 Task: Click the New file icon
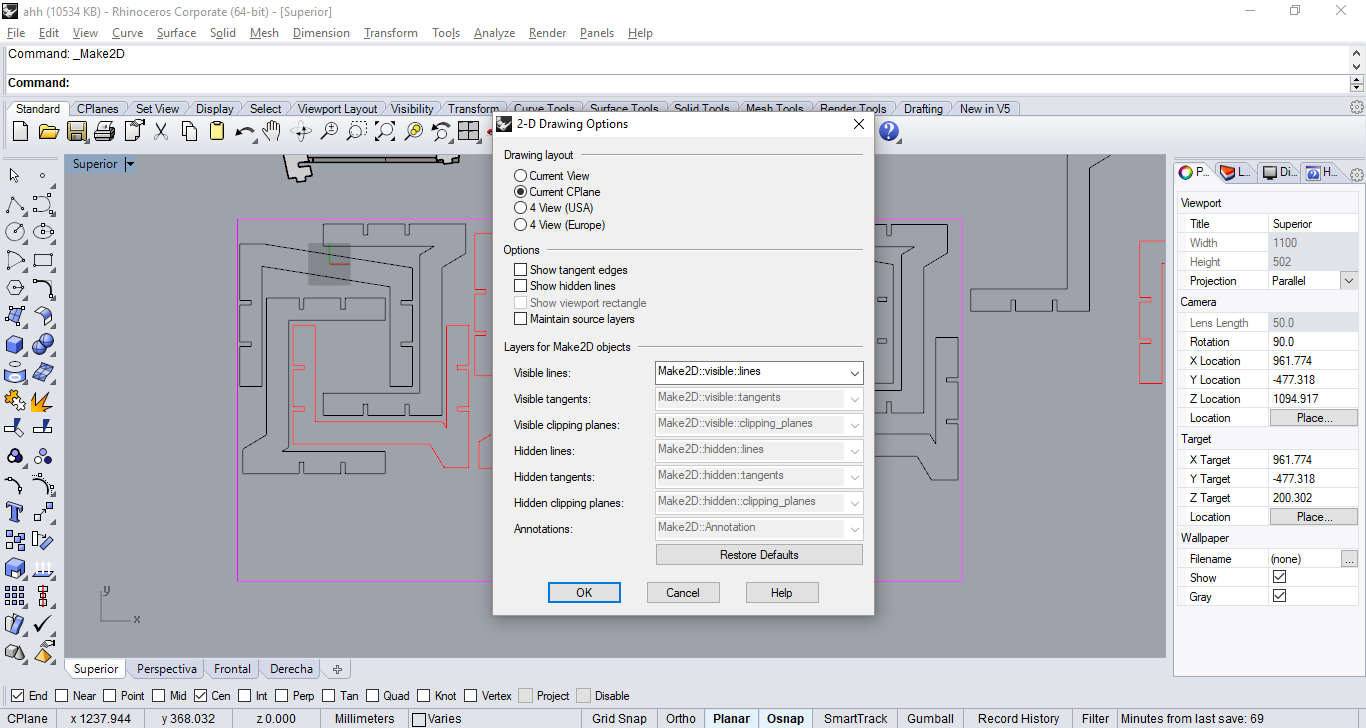pyautogui.click(x=20, y=131)
